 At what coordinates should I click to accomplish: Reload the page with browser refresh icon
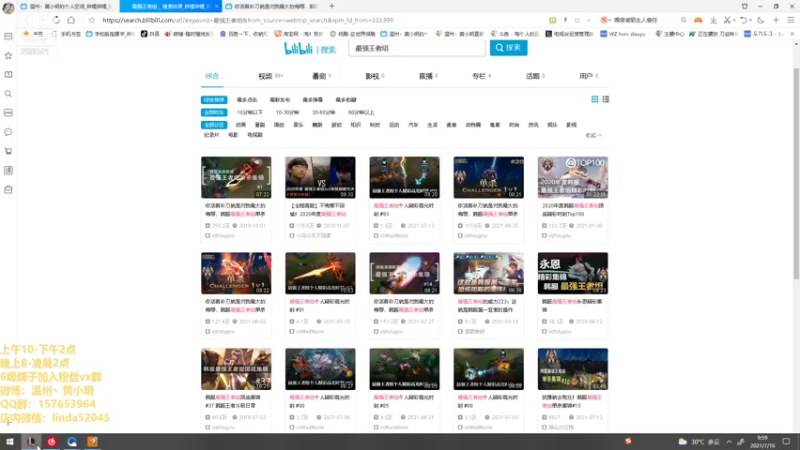[56, 20]
